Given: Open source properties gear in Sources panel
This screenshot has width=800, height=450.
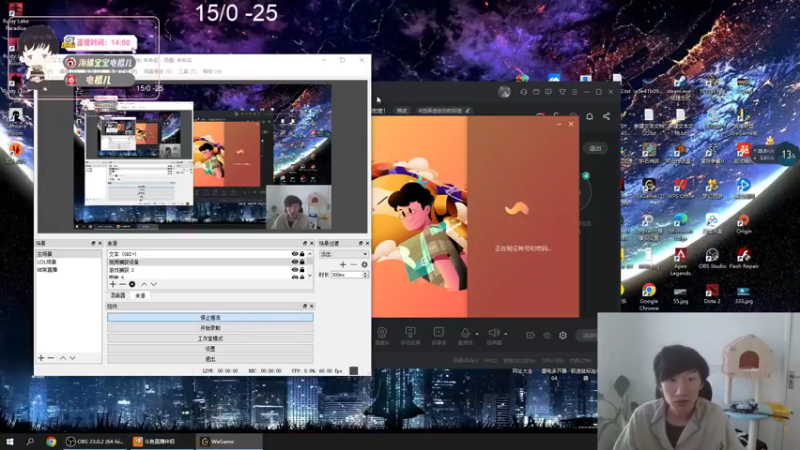Looking at the screenshot, I should pyautogui.click(x=132, y=284).
